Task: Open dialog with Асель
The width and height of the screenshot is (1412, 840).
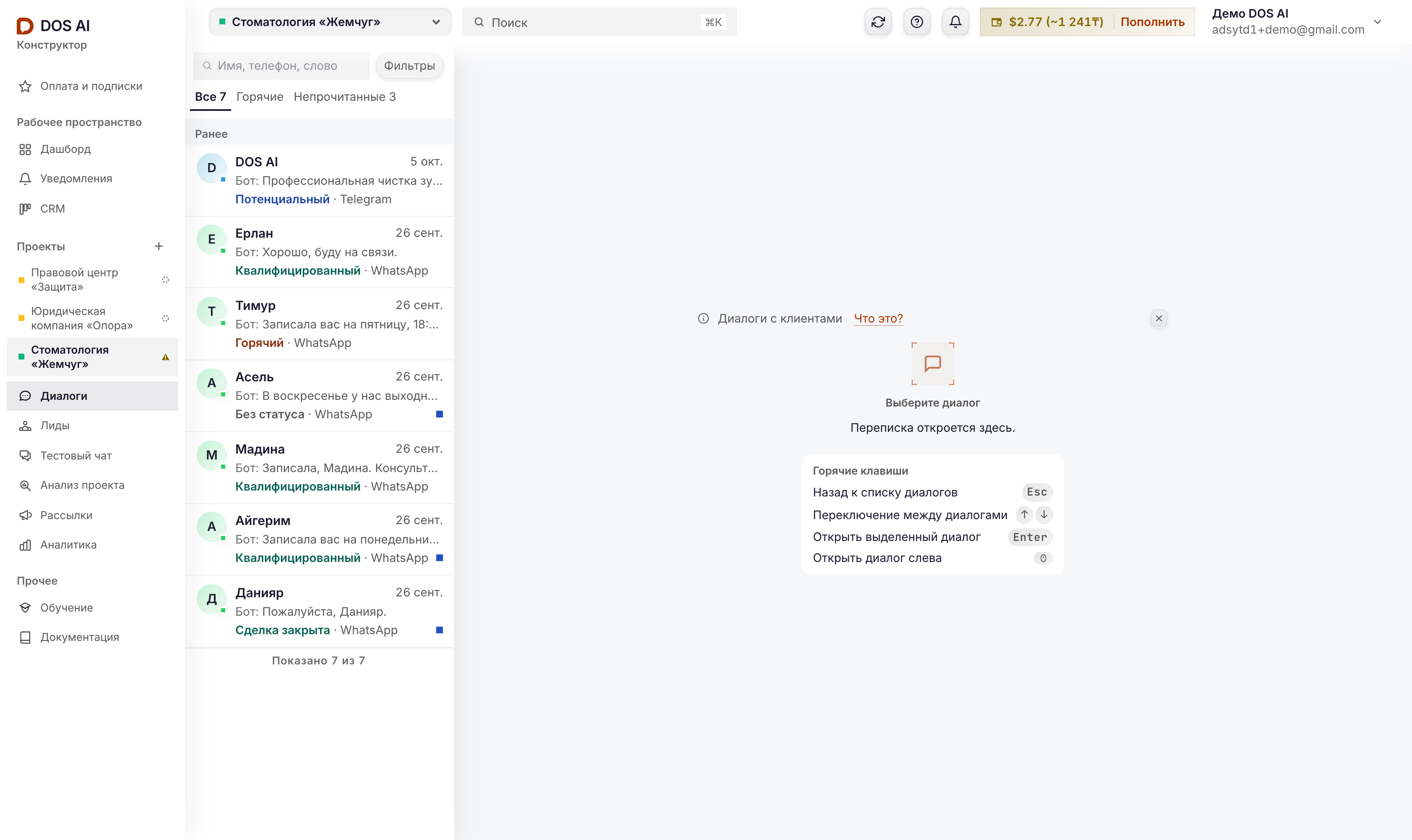Action: coord(319,396)
